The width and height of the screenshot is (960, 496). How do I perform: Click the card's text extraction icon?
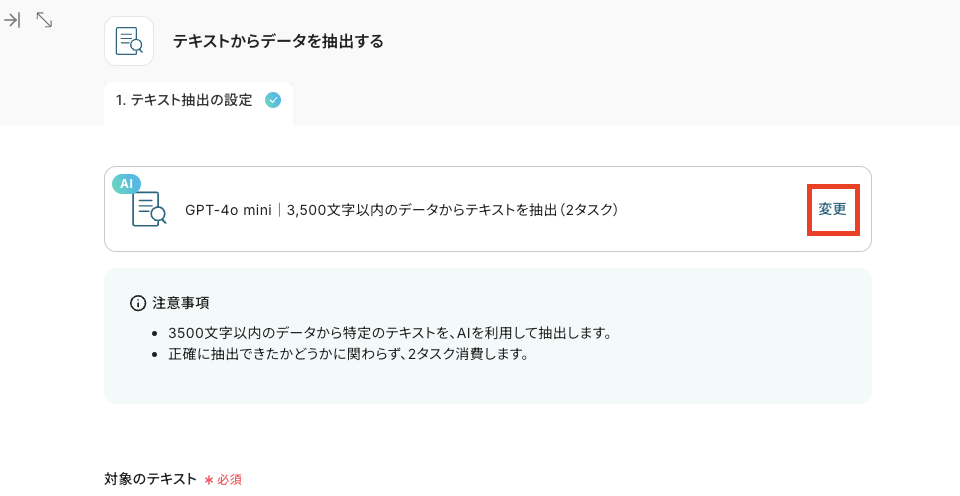point(149,209)
